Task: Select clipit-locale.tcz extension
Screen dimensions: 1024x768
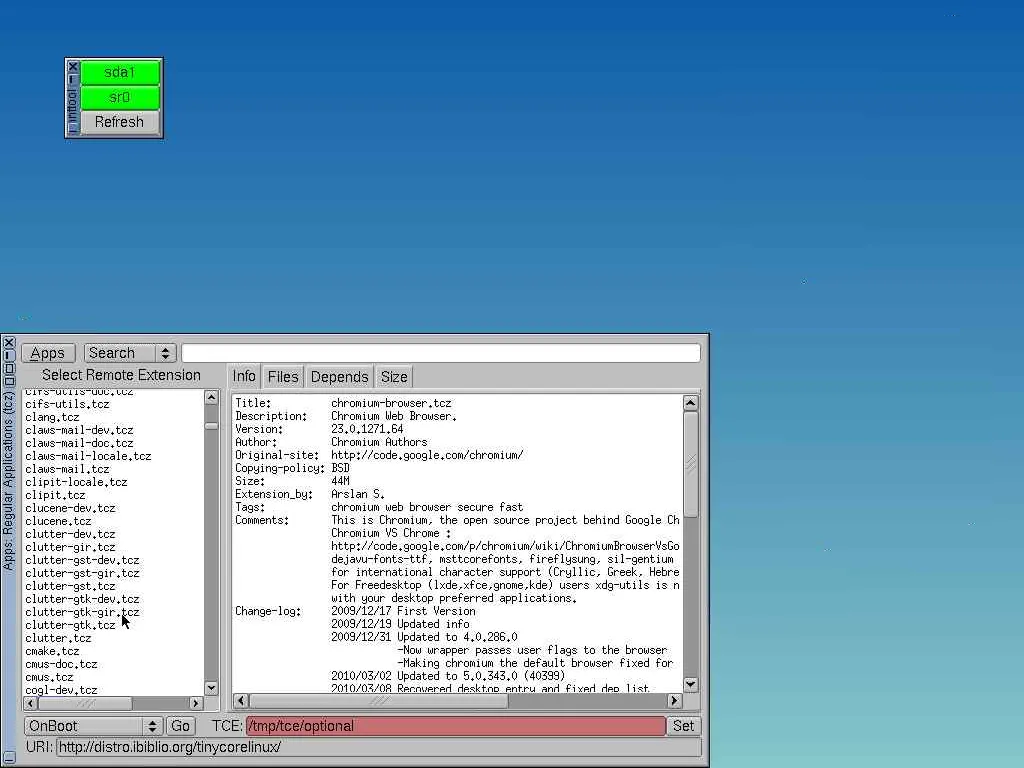Action: (x=76, y=483)
